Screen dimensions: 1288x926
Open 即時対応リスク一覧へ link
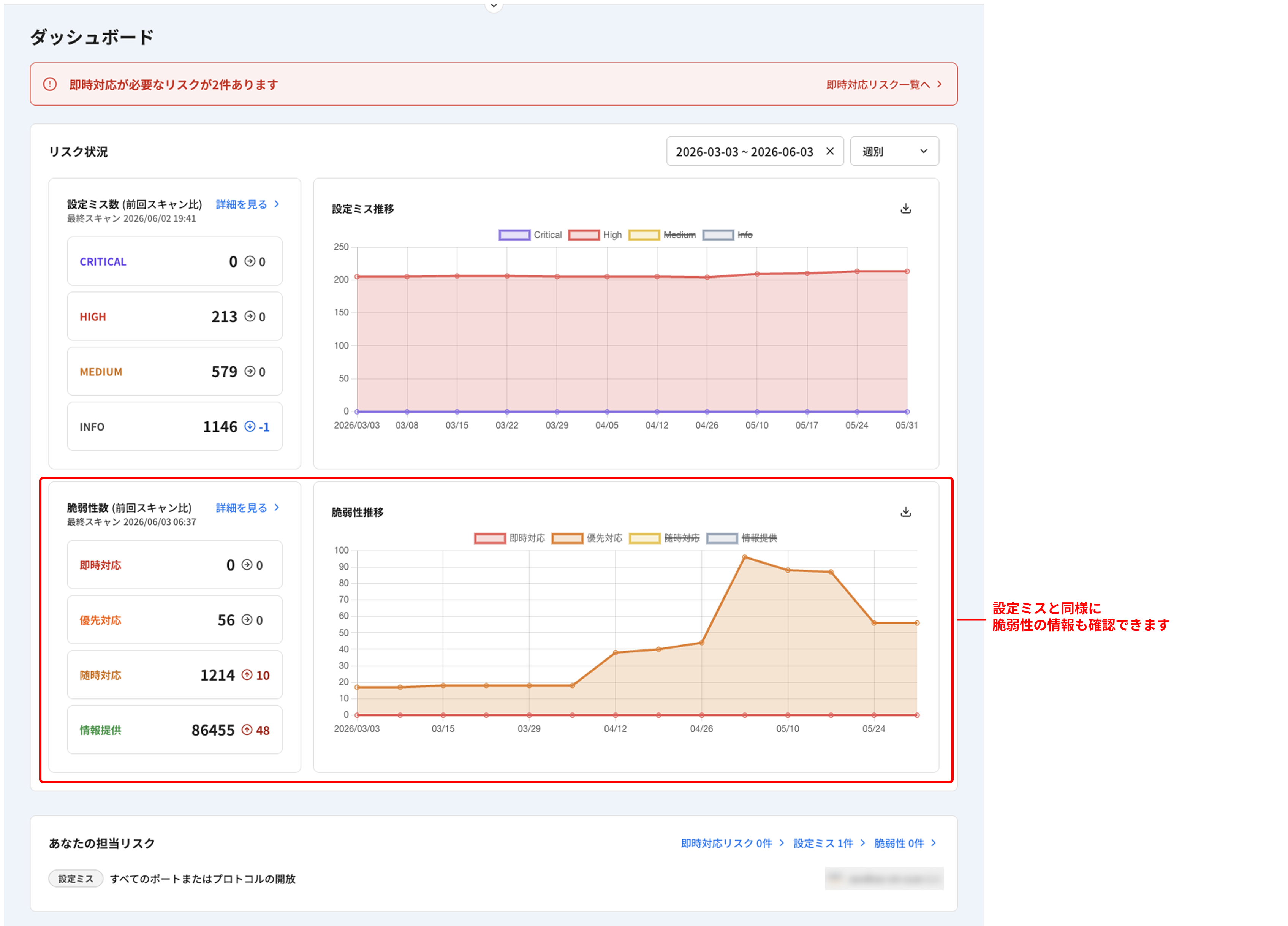coord(884,85)
